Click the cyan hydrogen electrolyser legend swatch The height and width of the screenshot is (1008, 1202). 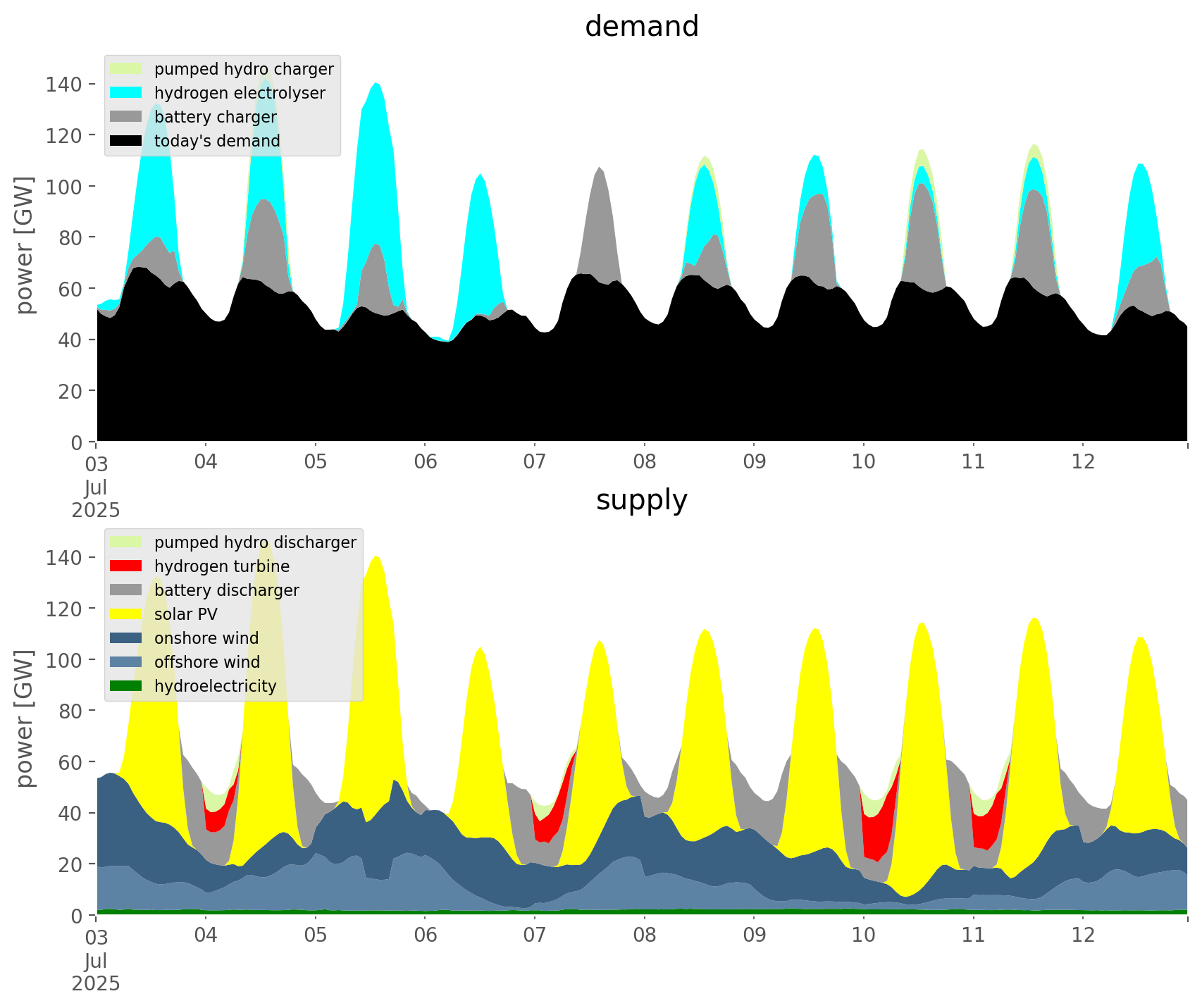coord(126,93)
